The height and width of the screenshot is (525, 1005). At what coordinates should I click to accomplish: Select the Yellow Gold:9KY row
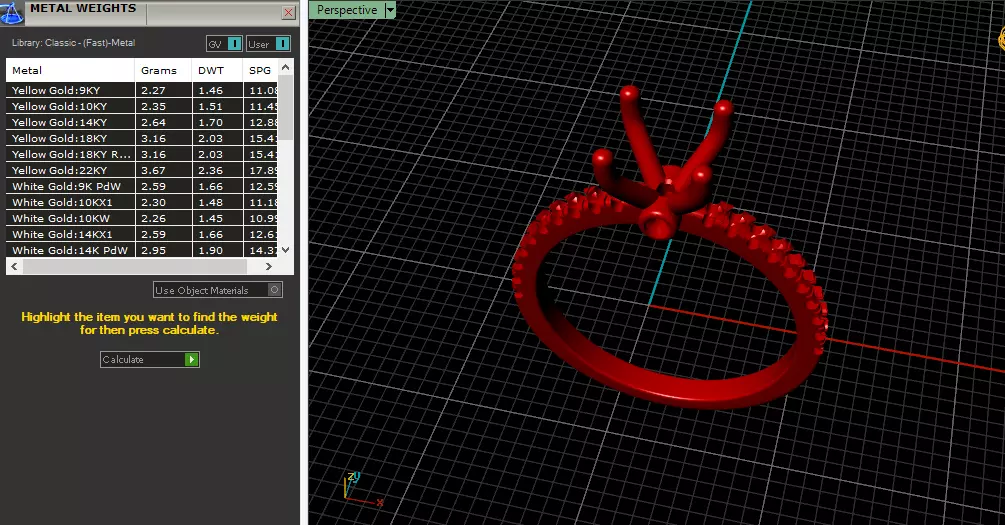click(142, 90)
